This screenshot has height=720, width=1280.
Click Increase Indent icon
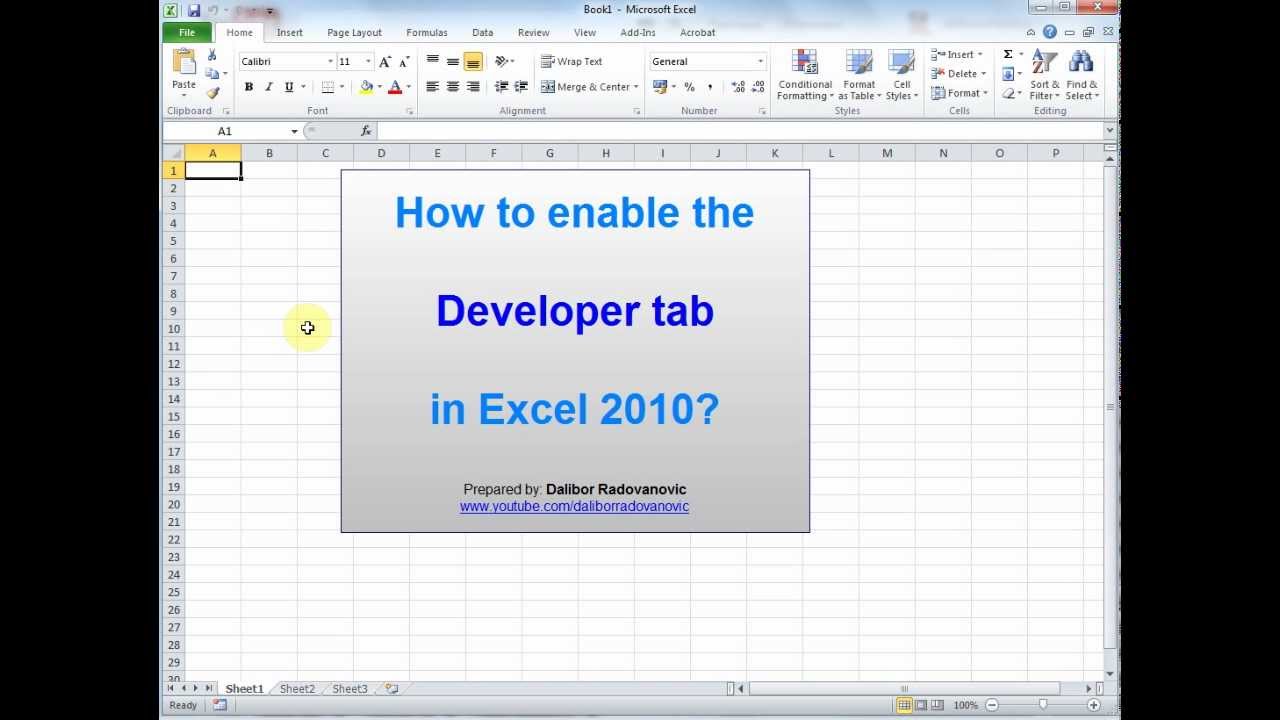tap(520, 87)
